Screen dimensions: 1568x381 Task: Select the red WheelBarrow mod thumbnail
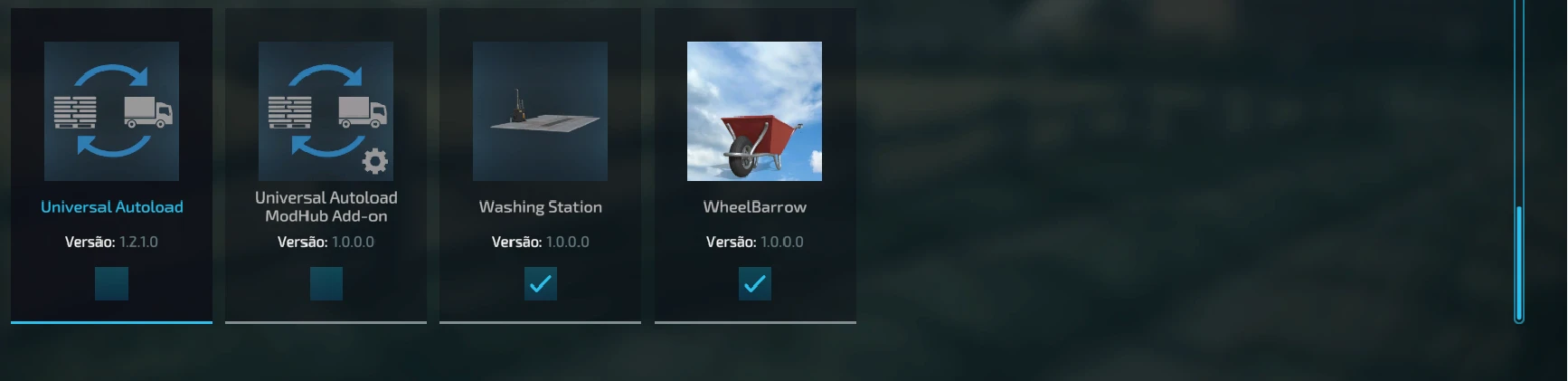[x=754, y=111]
